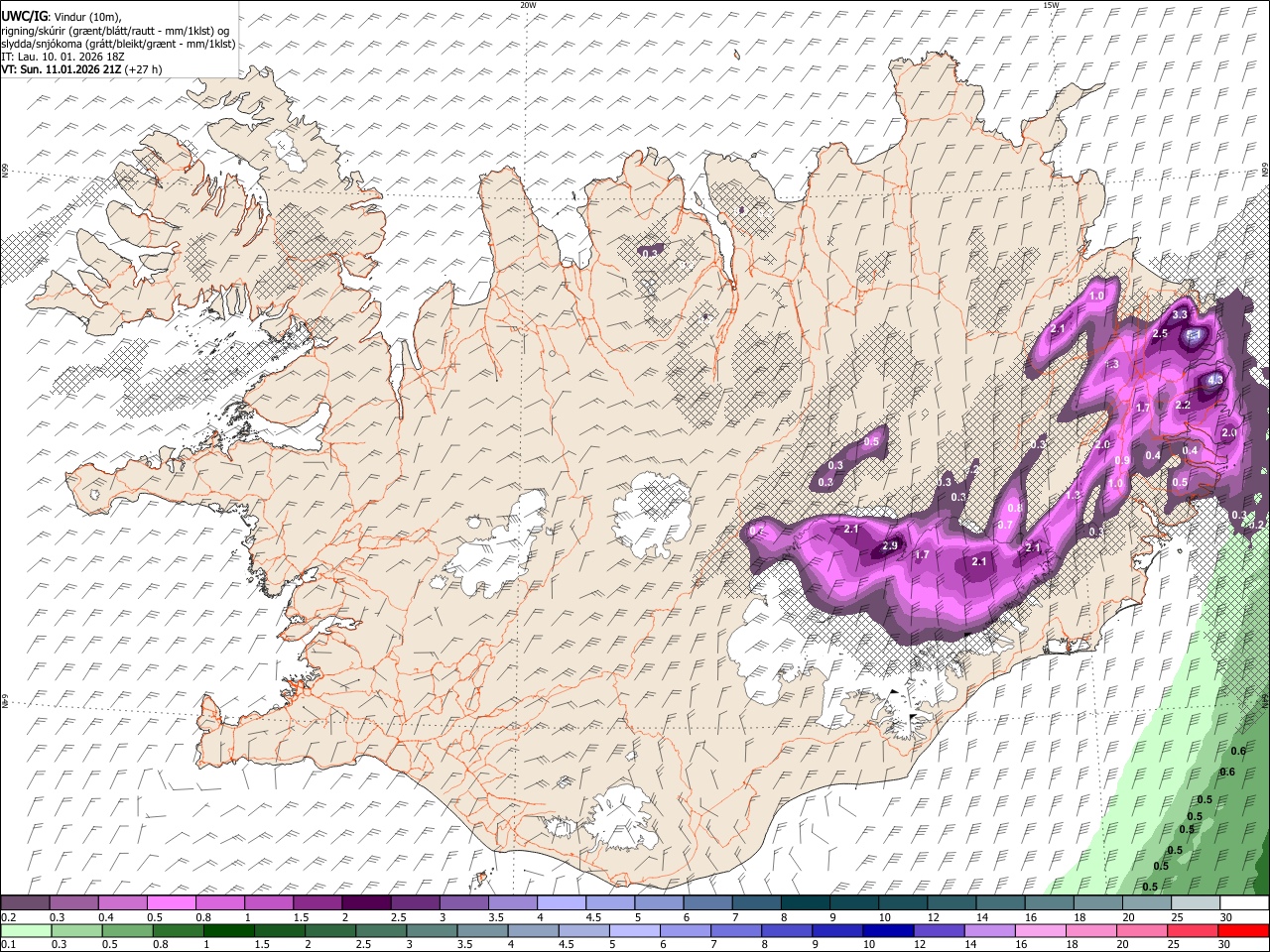
Task: Select the lower legend swatch starting at 0.5
Action: coord(127,931)
